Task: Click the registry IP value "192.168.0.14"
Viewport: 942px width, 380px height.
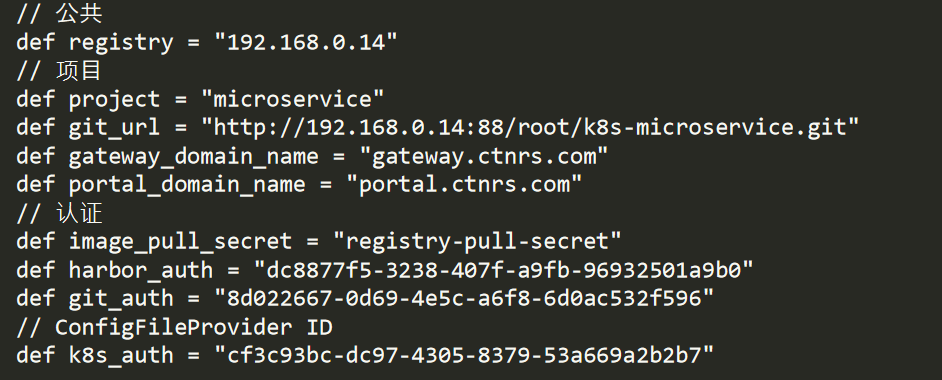Action: coord(306,43)
